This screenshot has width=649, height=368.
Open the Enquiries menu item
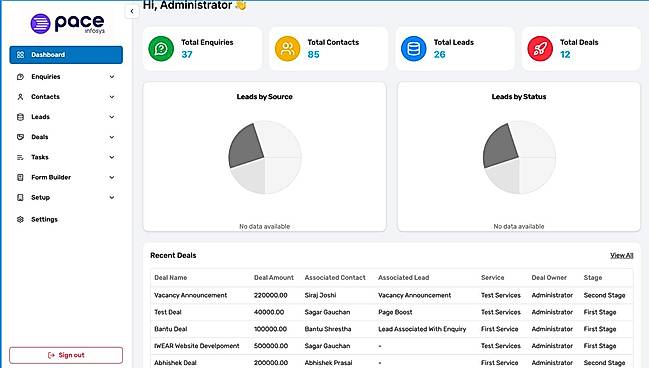(x=66, y=77)
